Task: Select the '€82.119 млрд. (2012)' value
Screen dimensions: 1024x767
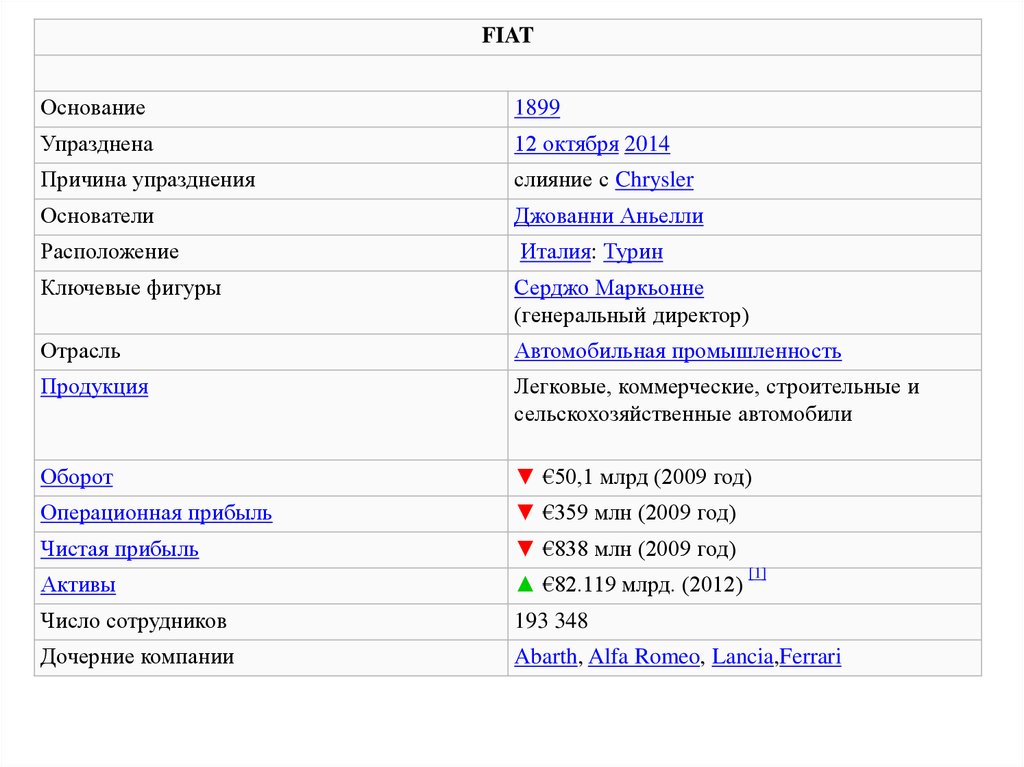Action: tap(643, 585)
